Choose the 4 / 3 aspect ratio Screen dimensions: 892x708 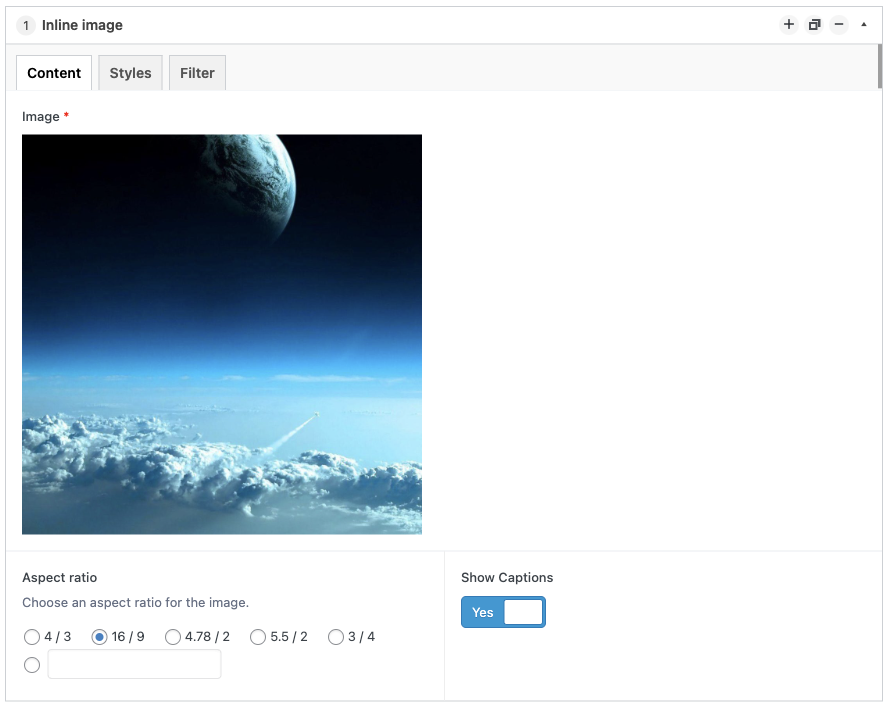tap(32, 637)
